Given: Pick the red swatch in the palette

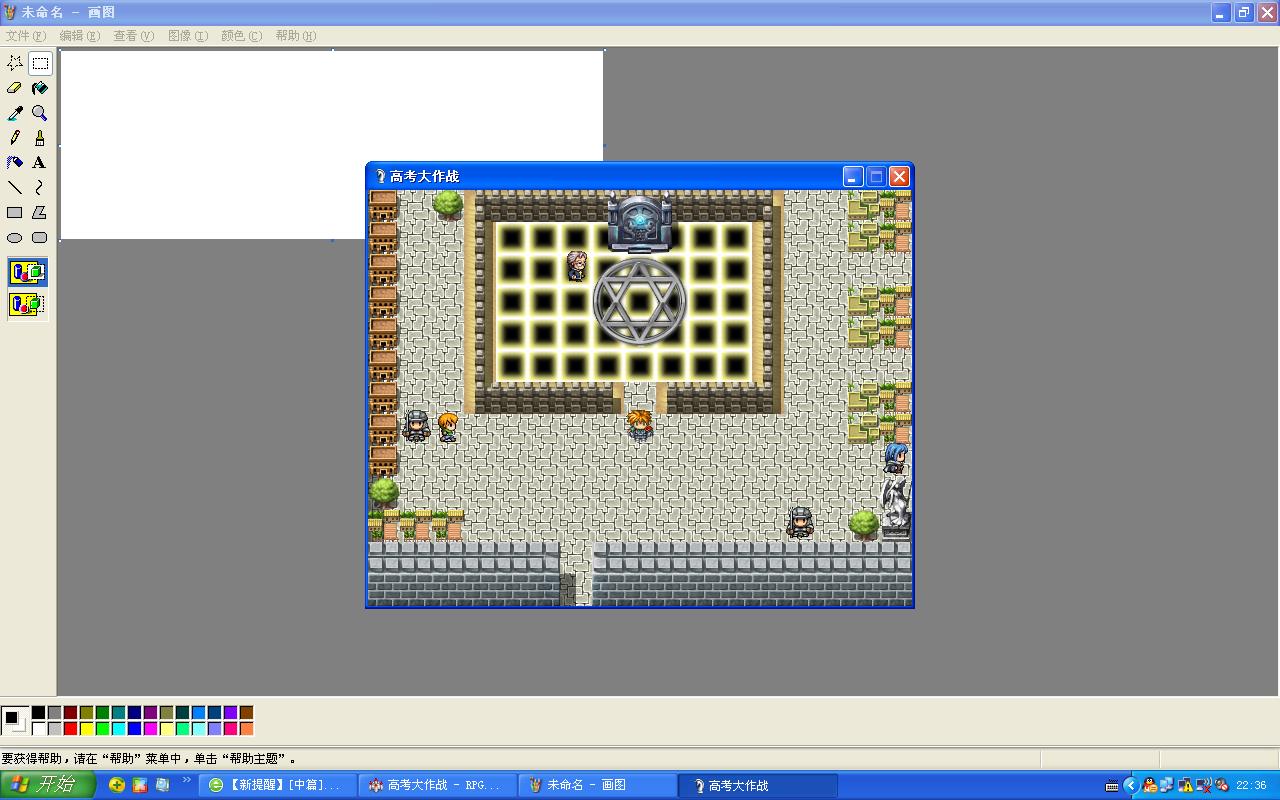Looking at the screenshot, I should click(x=70, y=729).
